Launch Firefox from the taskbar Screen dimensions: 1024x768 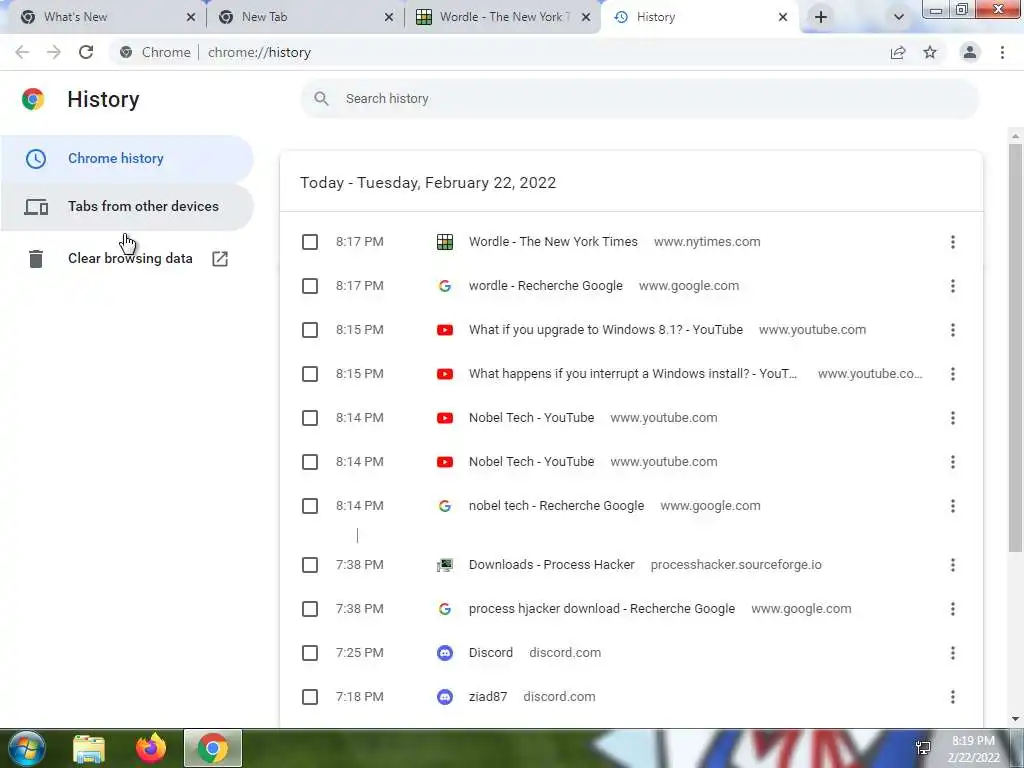[151, 748]
